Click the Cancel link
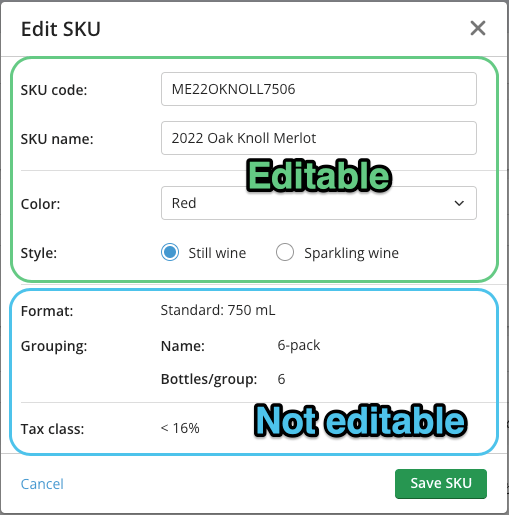This screenshot has width=509, height=515. click(42, 484)
